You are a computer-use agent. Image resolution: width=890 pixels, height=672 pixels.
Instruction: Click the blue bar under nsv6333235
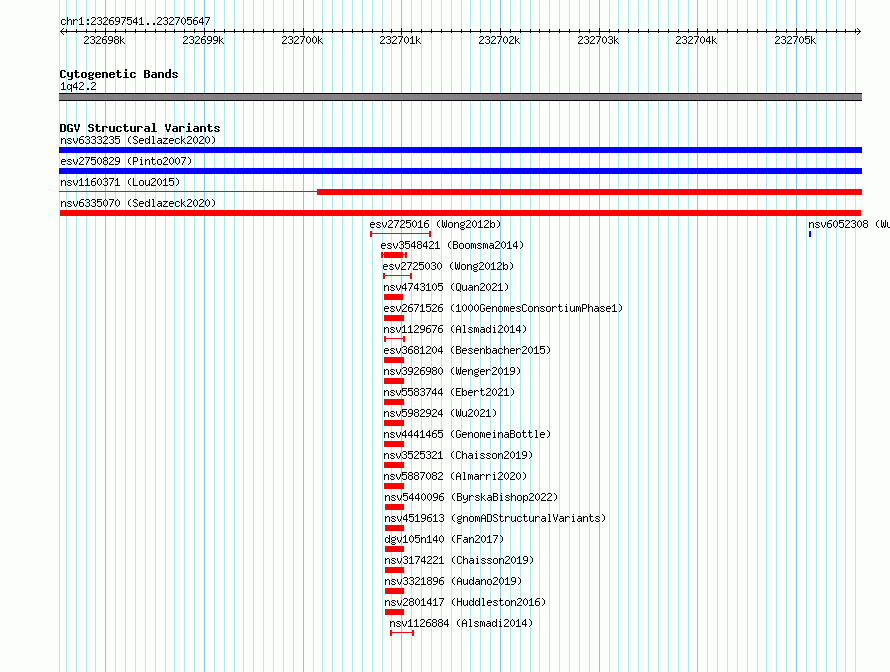(460, 150)
